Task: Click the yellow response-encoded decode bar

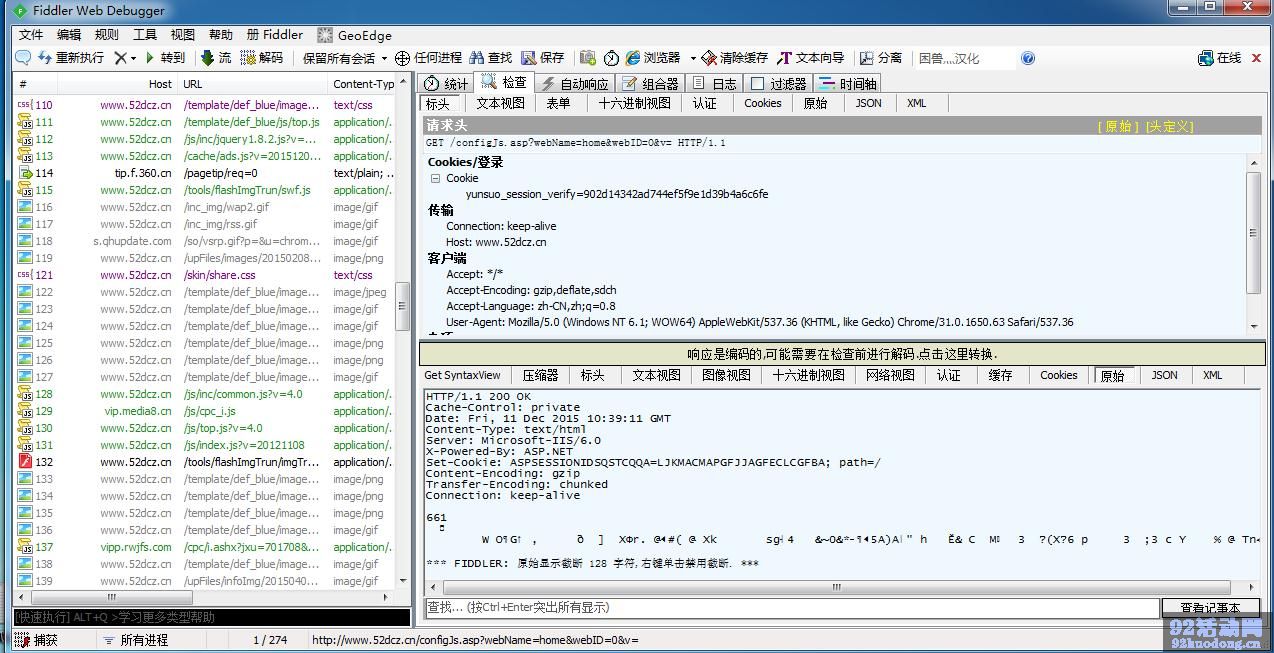Action: (x=841, y=354)
